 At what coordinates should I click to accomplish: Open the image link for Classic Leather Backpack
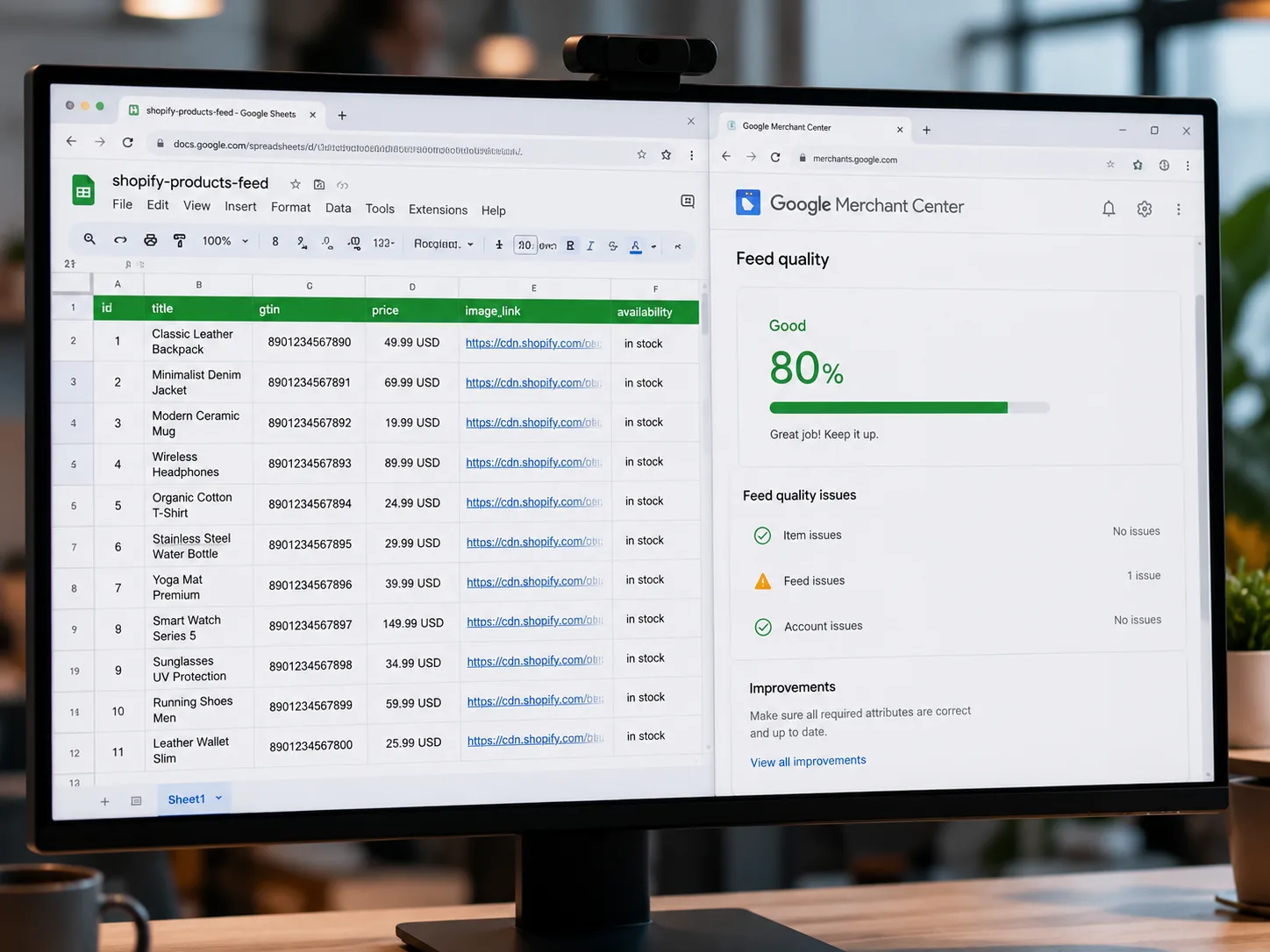(533, 343)
